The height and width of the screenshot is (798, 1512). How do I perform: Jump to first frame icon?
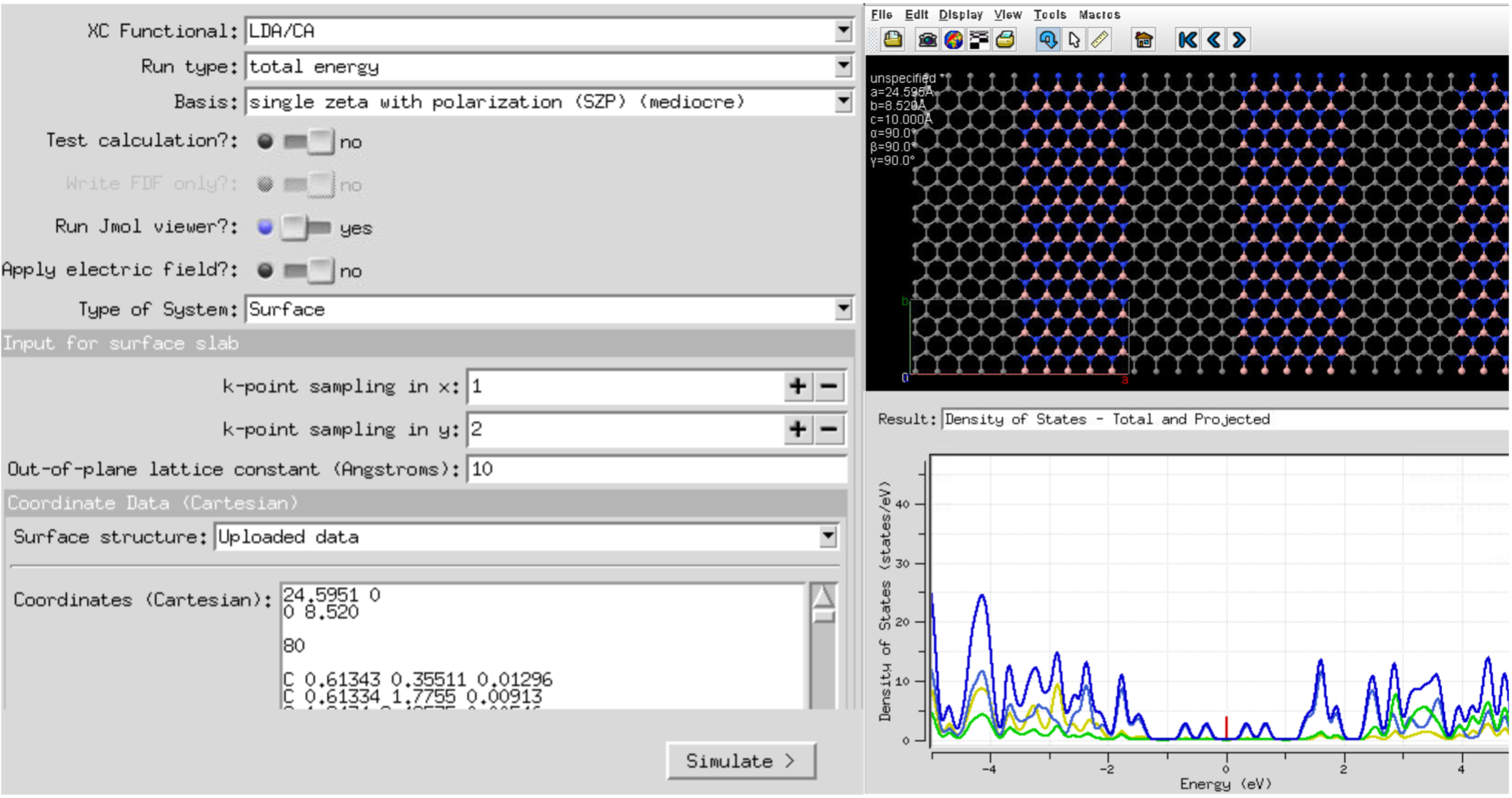pos(1188,40)
